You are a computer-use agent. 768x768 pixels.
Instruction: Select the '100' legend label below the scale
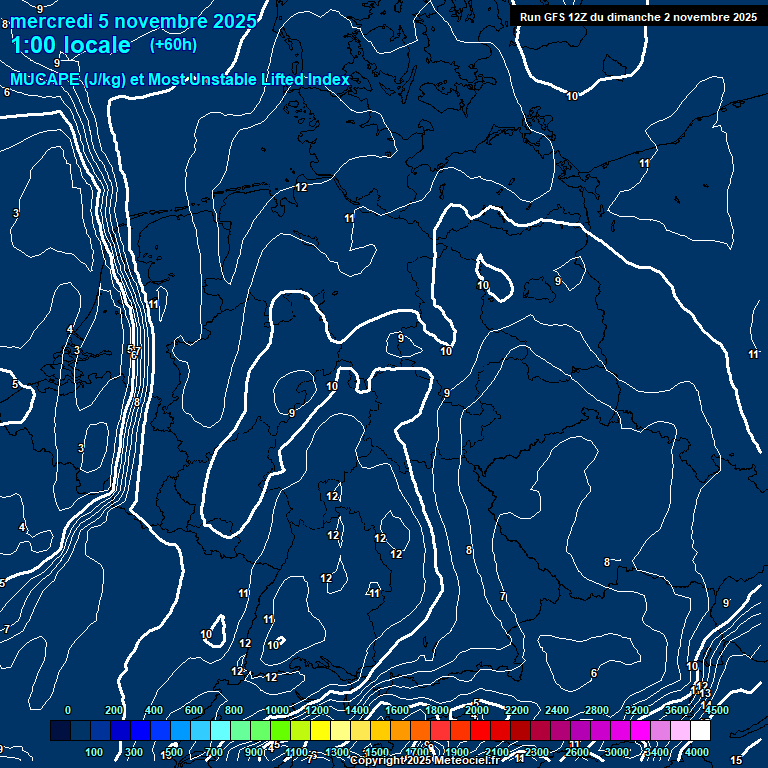click(x=94, y=752)
